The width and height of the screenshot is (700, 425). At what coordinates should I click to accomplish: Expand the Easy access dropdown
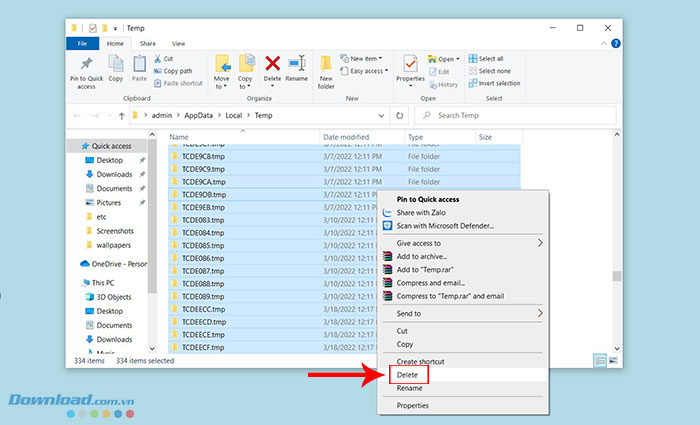tap(369, 71)
